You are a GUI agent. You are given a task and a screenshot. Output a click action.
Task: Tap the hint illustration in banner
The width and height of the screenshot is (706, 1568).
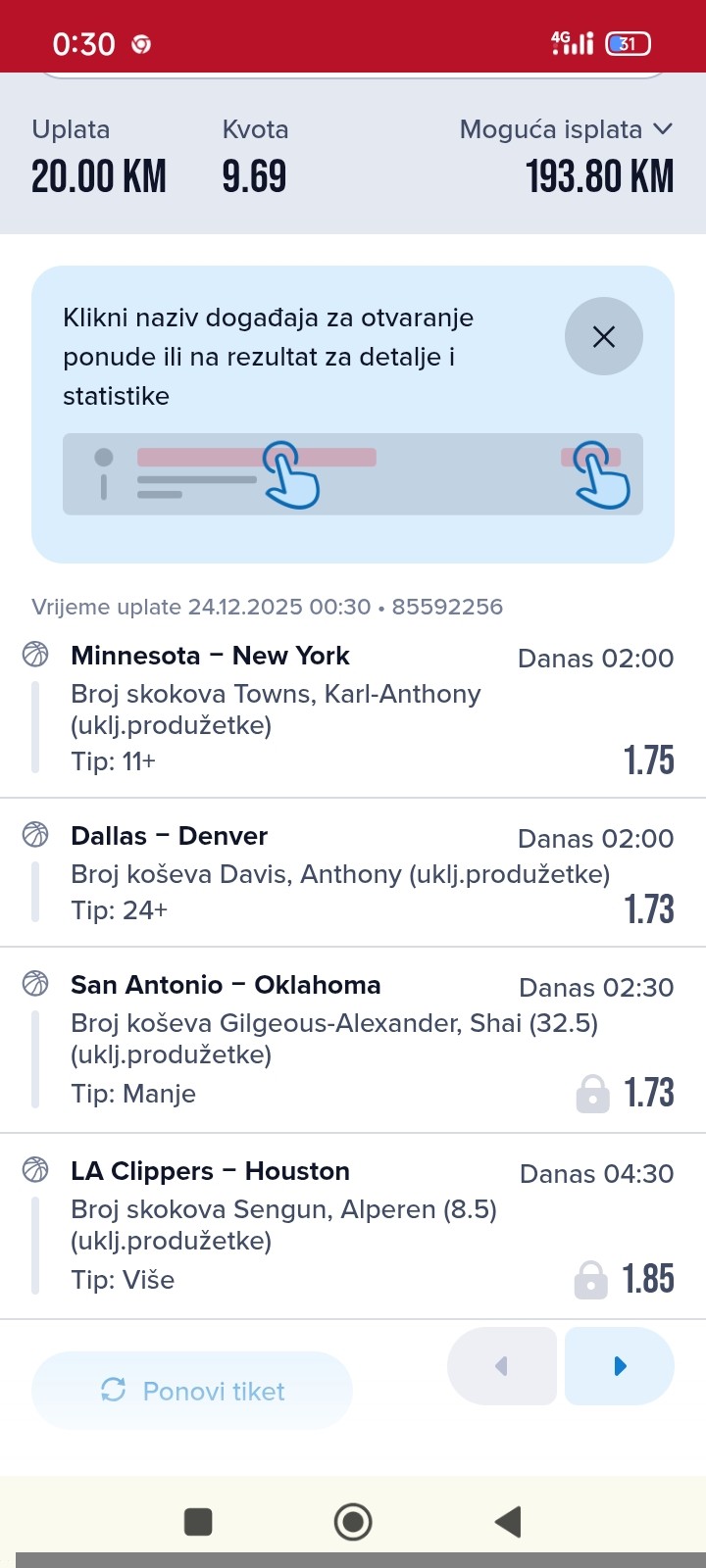coord(353,474)
